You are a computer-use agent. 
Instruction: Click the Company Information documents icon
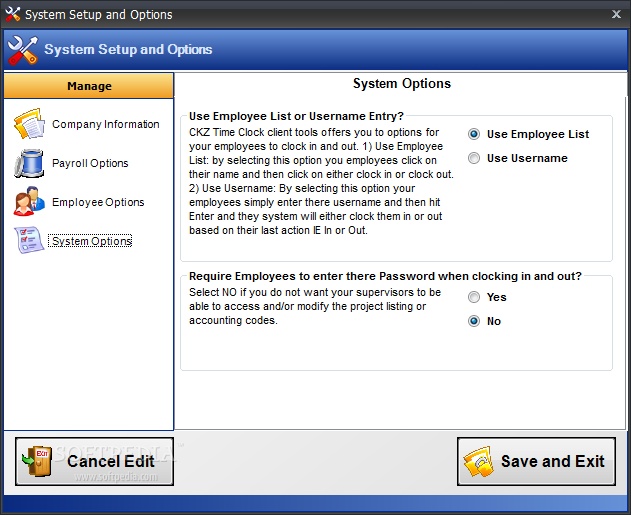(x=29, y=124)
